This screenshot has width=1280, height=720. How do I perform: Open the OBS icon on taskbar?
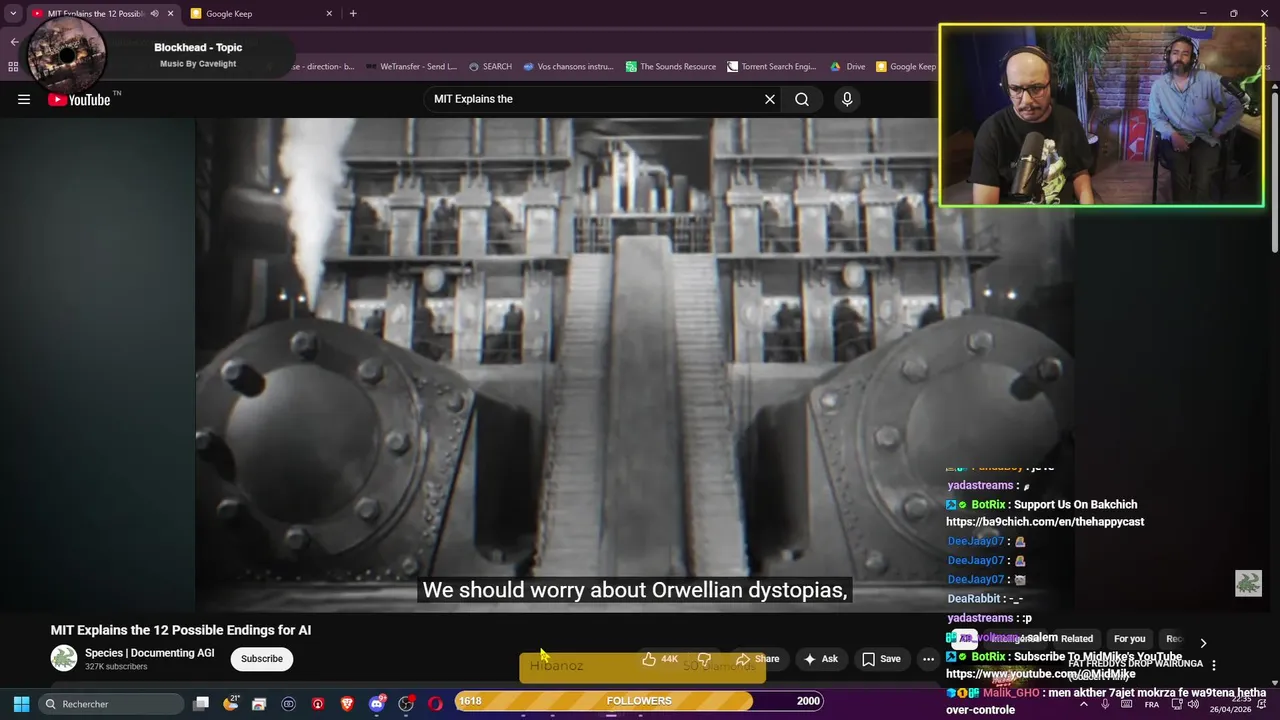click(x=406, y=704)
